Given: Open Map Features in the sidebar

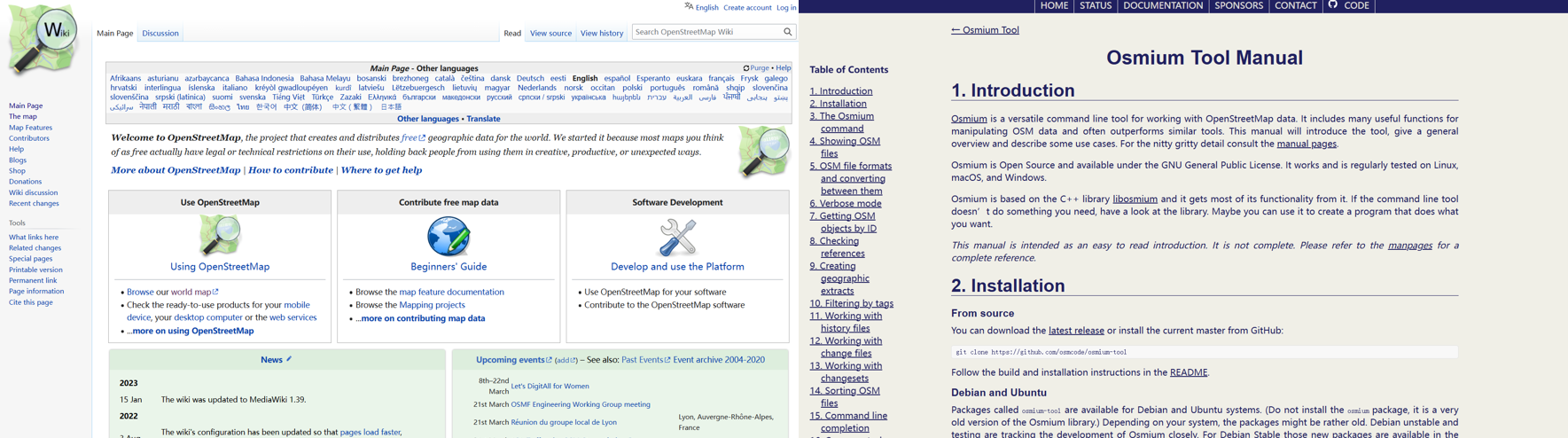Looking at the screenshot, I should point(30,128).
